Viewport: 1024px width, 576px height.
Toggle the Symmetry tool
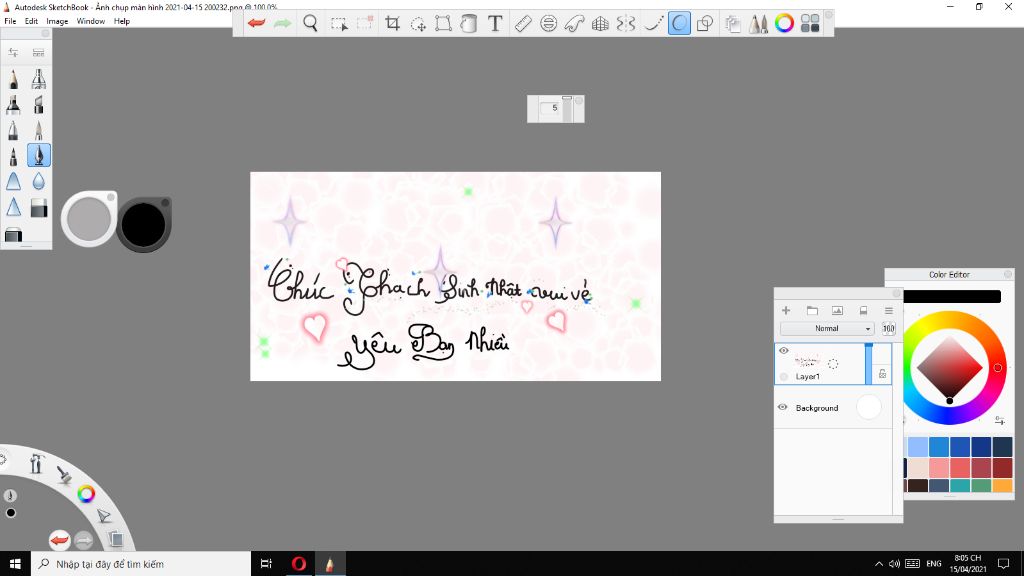coord(626,24)
